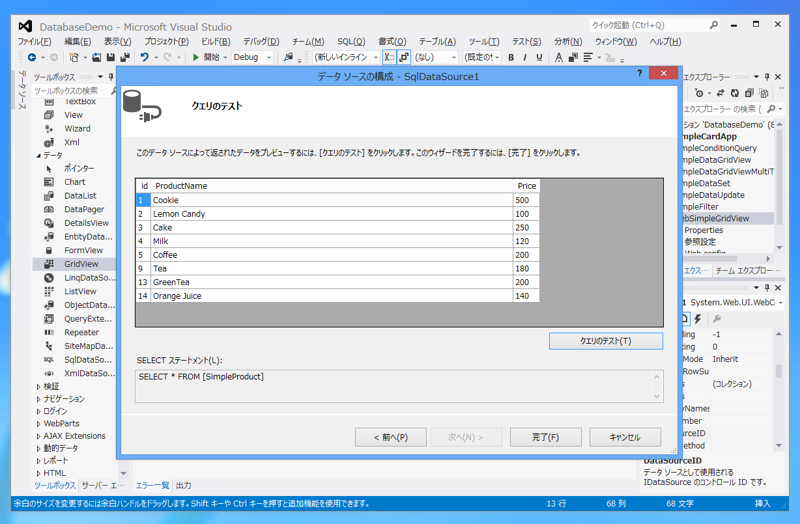Viewport: 800px width, 524px height.
Task: Click the green Start debugging icon
Action: pos(195,57)
